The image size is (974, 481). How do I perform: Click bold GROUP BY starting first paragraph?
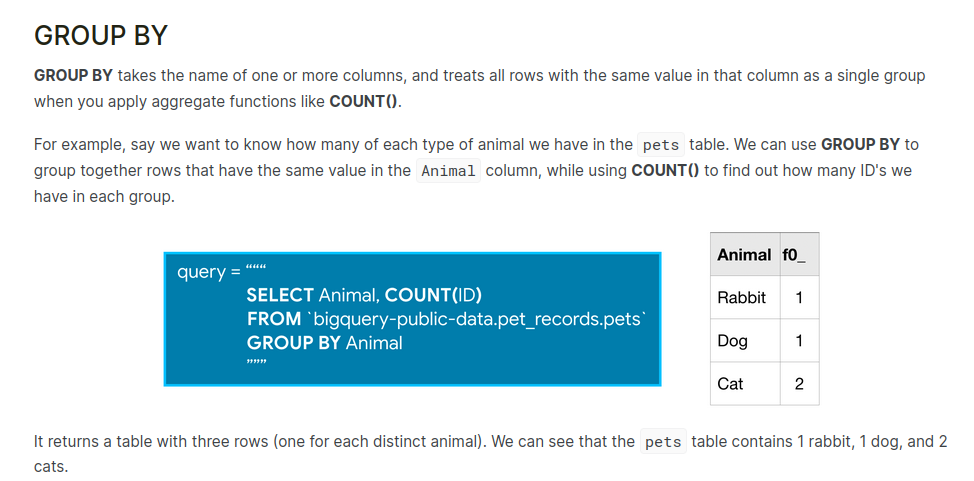point(75,76)
